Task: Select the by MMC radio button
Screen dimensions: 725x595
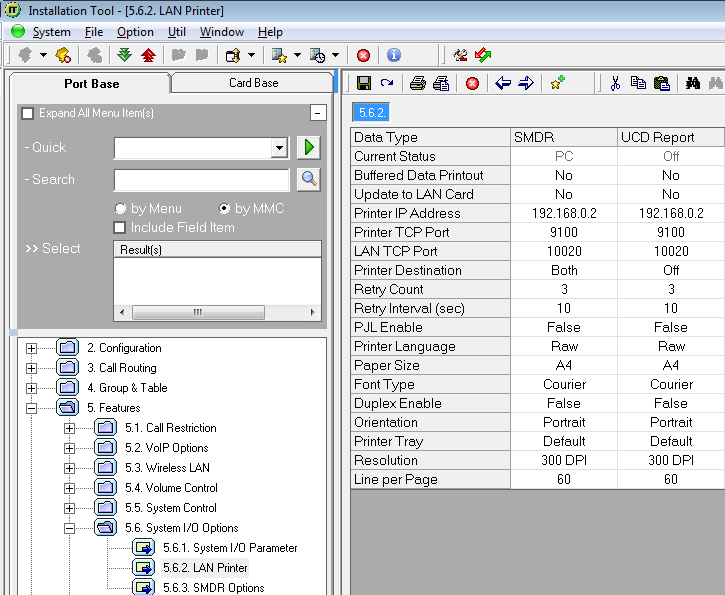Action: (x=224, y=209)
